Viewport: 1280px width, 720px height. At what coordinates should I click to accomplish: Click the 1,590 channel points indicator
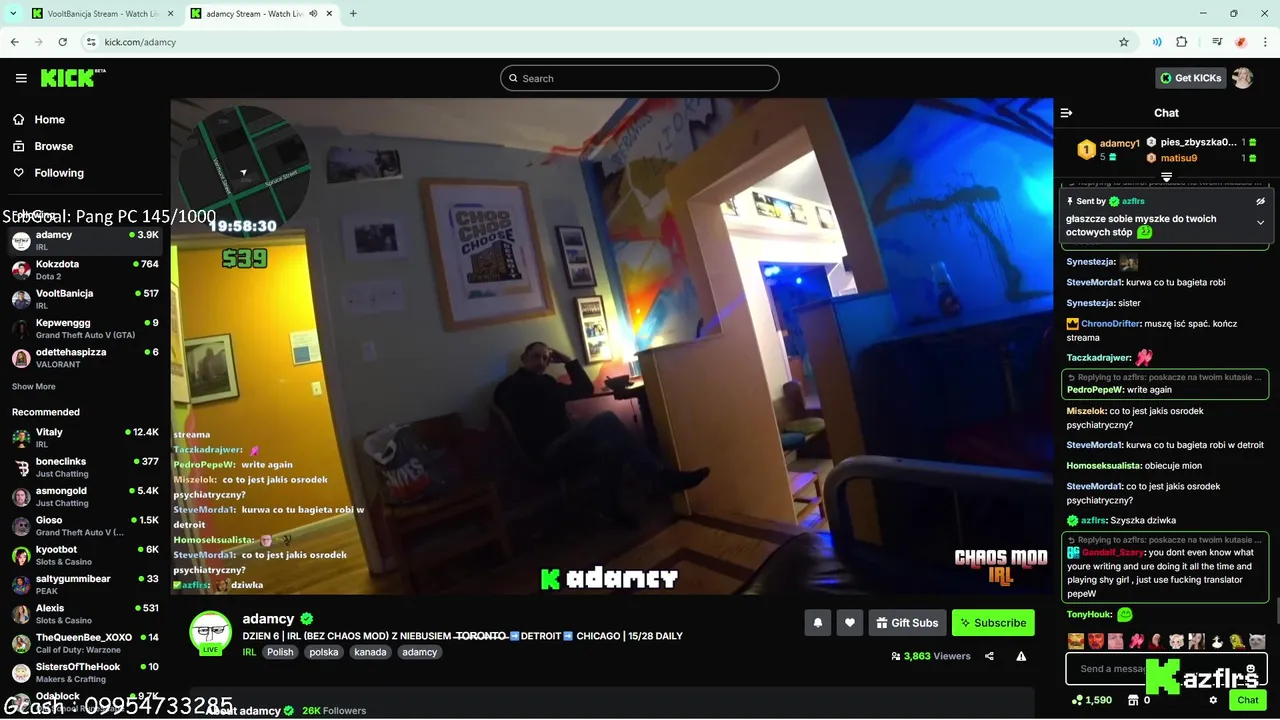point(1091,700)
